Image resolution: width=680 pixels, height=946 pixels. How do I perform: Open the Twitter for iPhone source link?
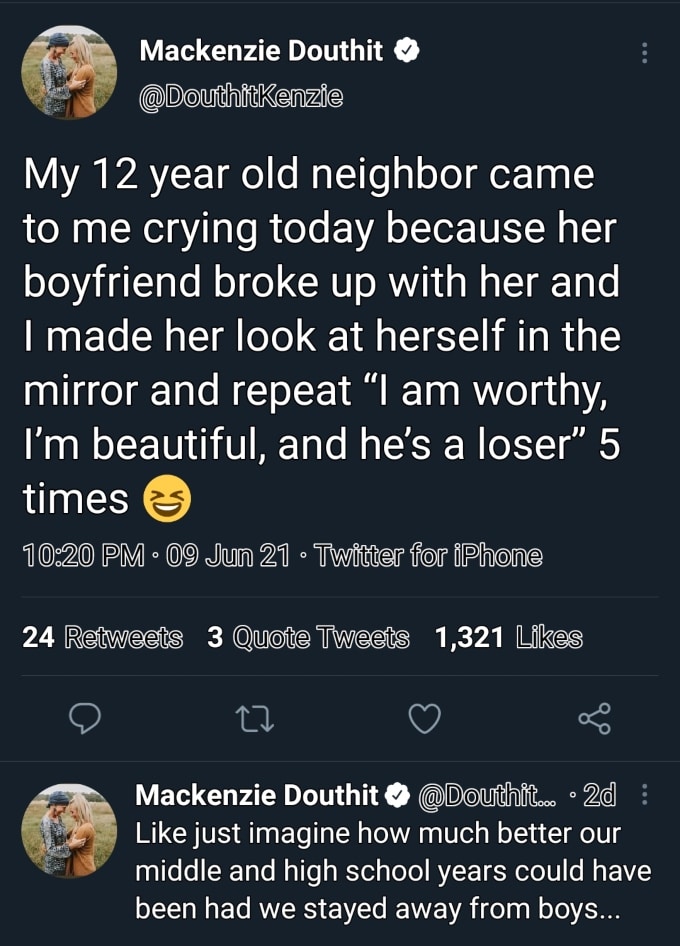429,556
